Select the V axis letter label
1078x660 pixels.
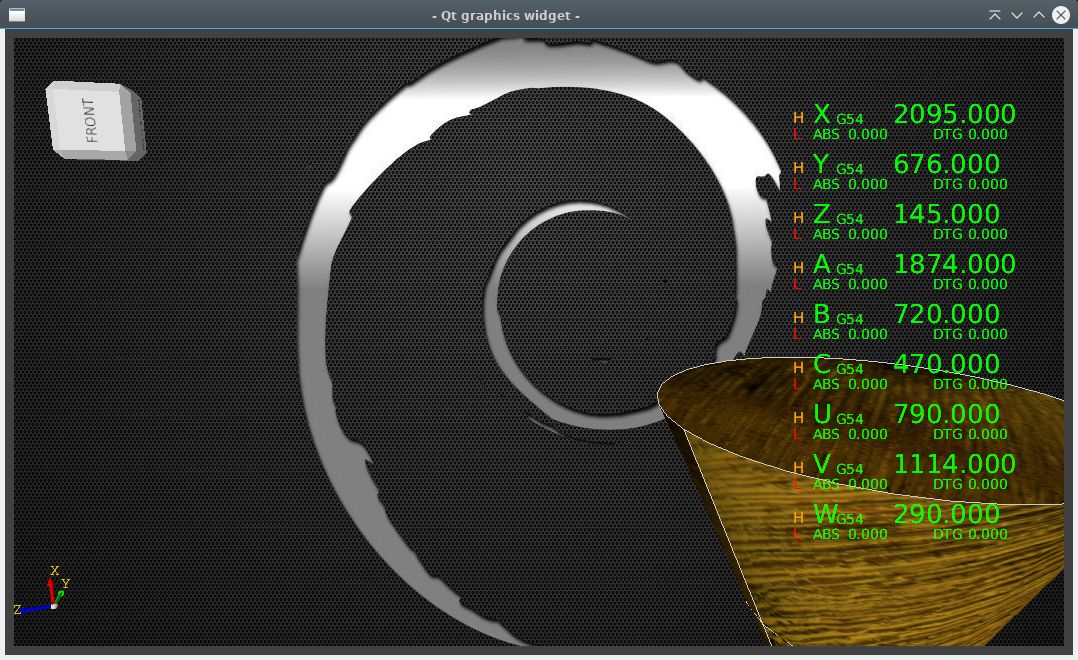822,464
